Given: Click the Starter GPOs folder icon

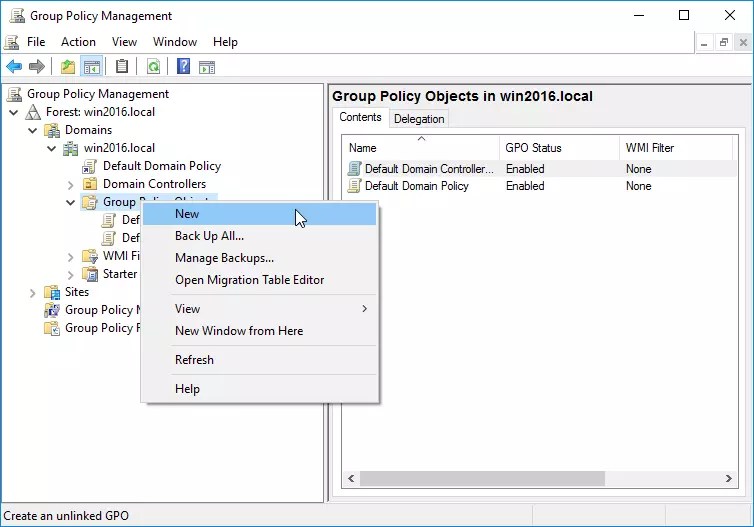Looking at the screenshot, I should [90, 274].
